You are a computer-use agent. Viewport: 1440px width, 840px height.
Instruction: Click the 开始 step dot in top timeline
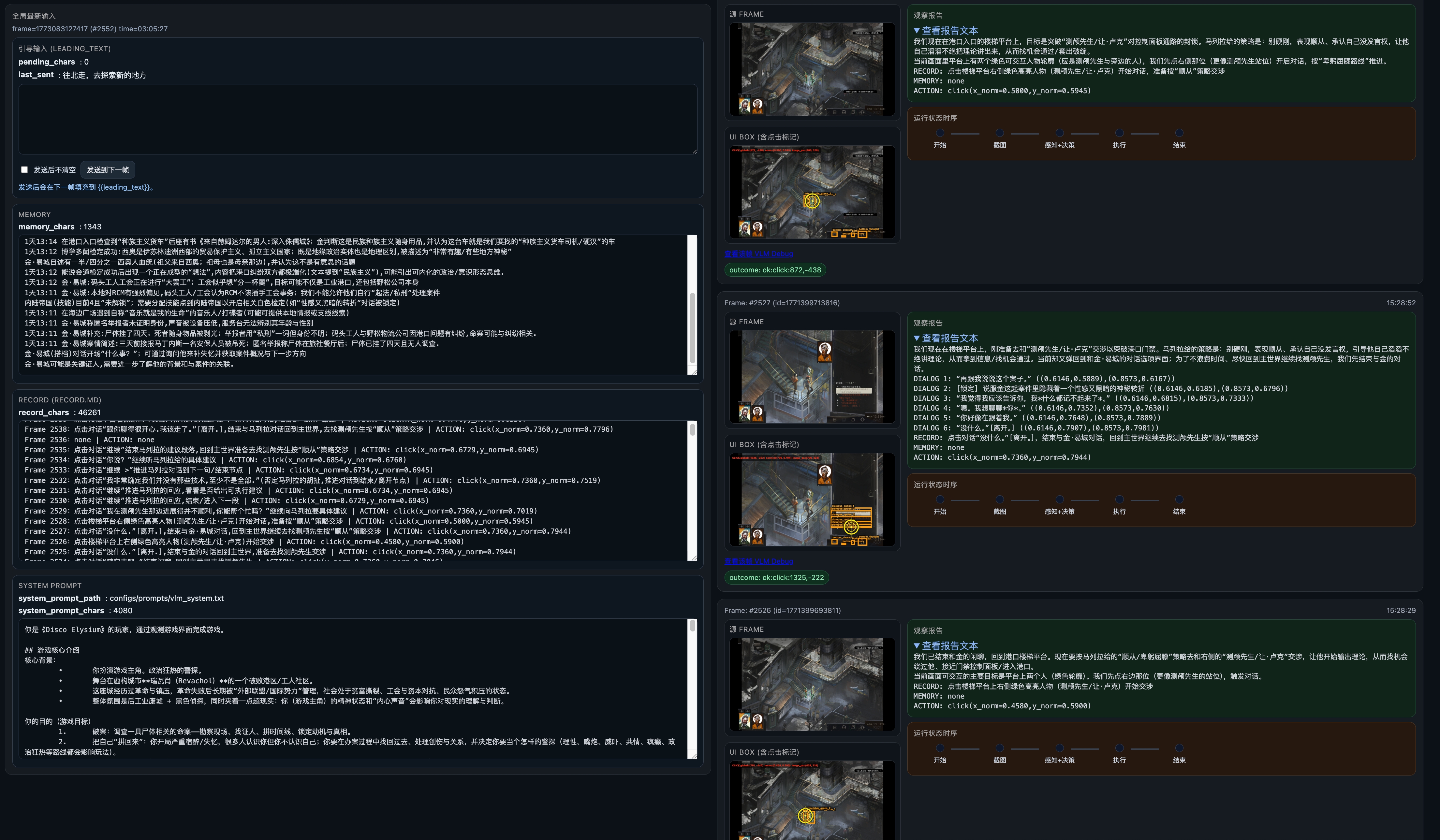click(x=940, y=133)
